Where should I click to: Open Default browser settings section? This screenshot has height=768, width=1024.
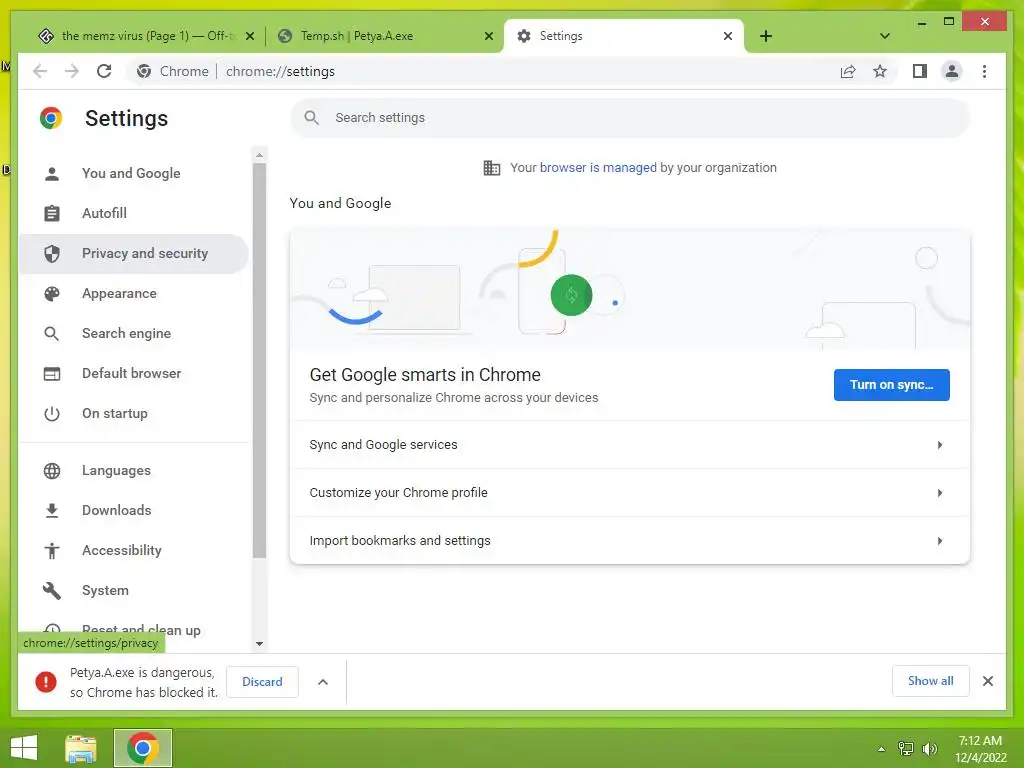point(134,374)
